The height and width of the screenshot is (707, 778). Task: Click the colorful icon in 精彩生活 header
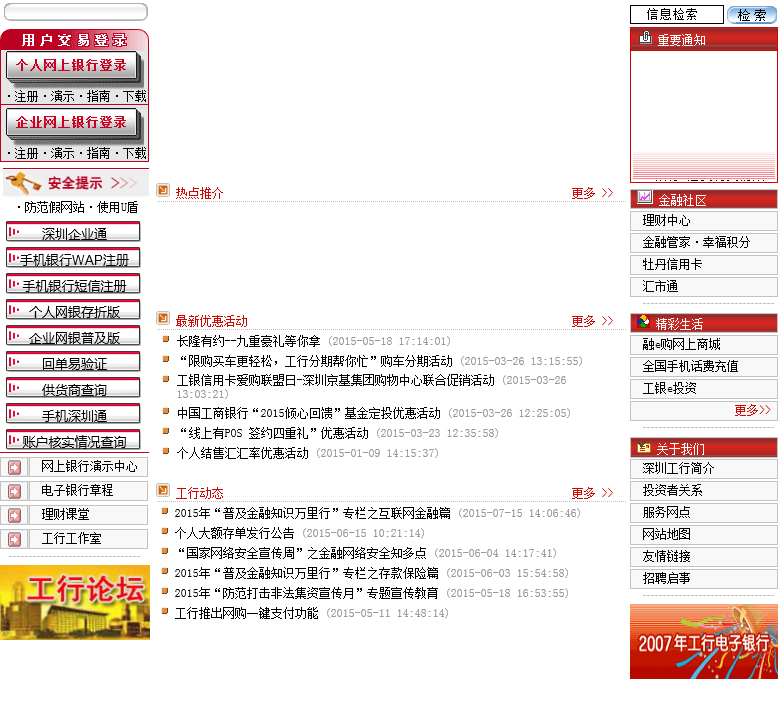(644, 321)
